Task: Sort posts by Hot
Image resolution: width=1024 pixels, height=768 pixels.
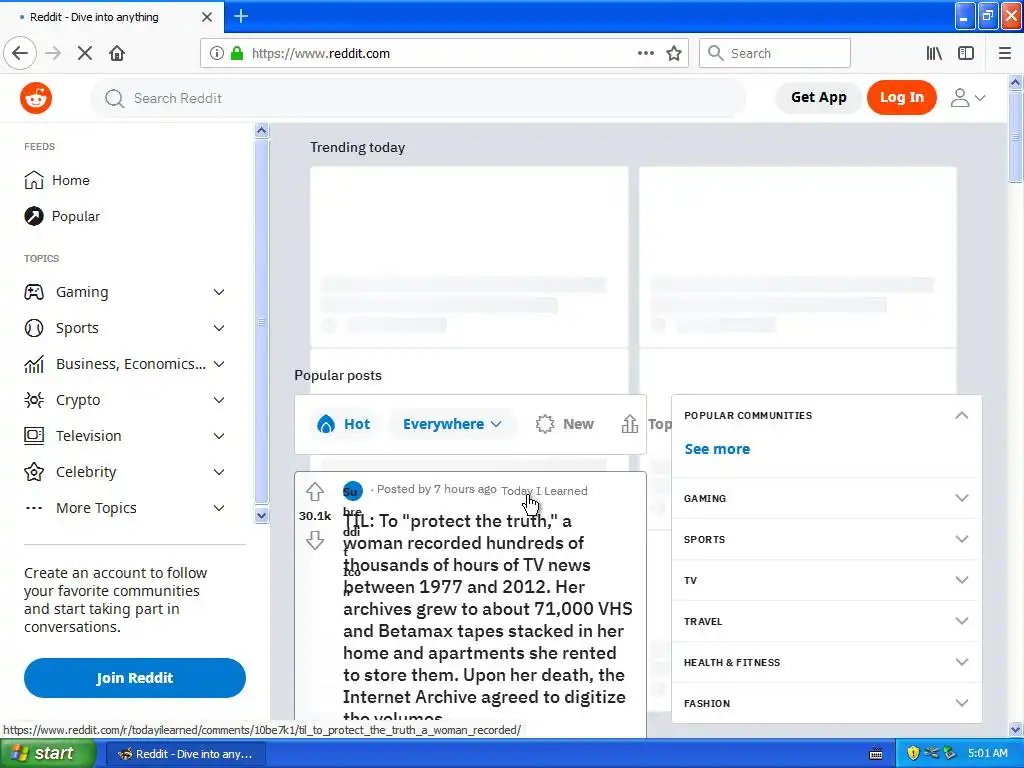Action: point(344,424)
